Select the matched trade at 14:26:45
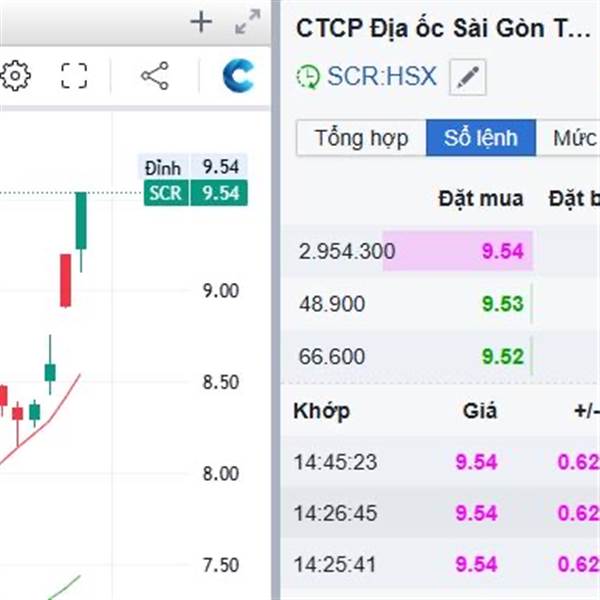This screenshot has width=600, height=600. (x=440, y=513)
